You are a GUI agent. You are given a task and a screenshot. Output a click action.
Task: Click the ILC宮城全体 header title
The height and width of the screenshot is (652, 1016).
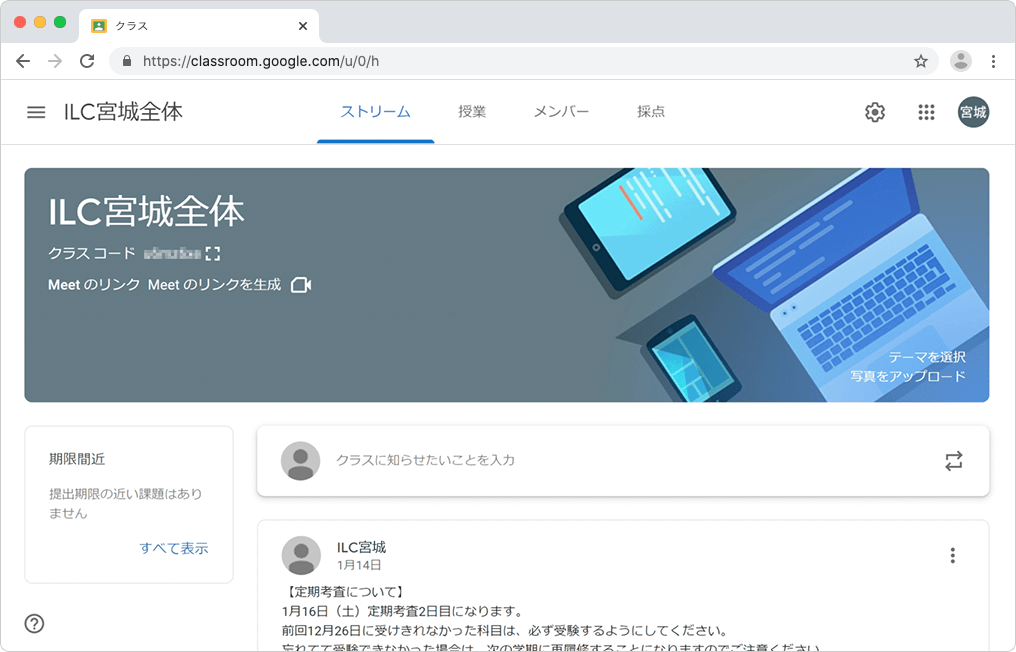pyautogui.click(x=123, y=111)
